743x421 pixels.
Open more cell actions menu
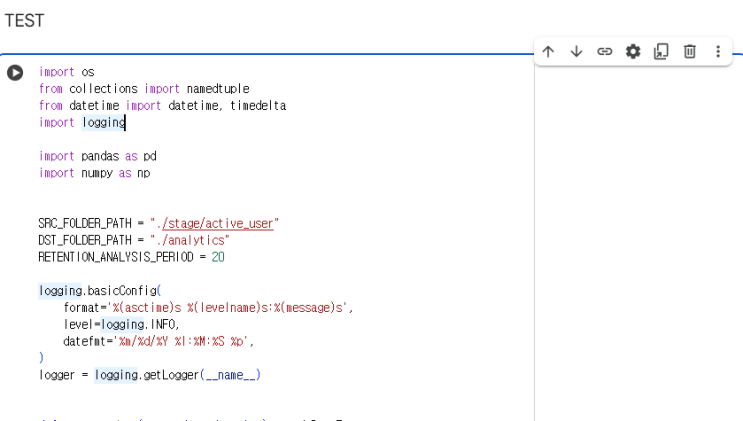718,51
